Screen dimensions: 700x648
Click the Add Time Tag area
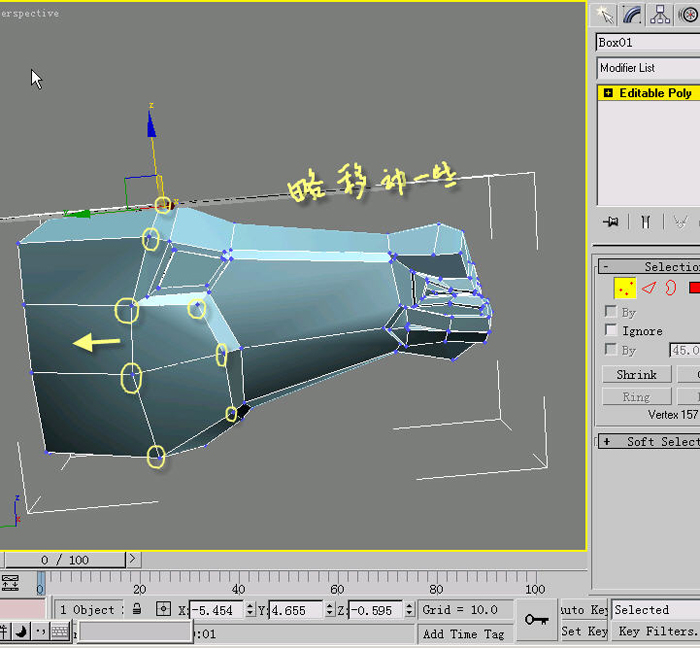(463, 634)
